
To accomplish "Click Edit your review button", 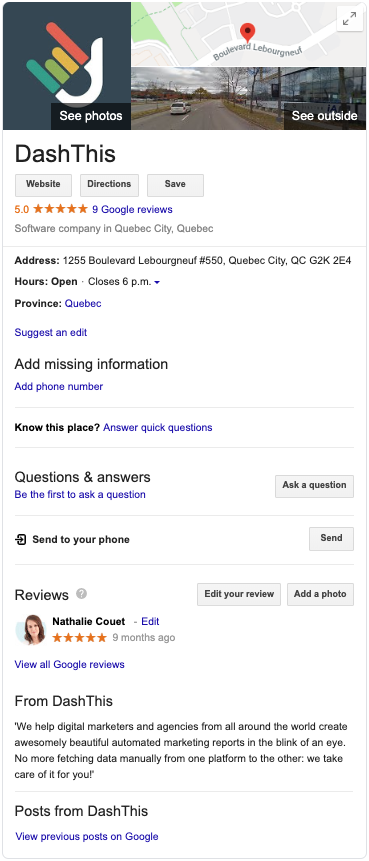I will (239, 594).
